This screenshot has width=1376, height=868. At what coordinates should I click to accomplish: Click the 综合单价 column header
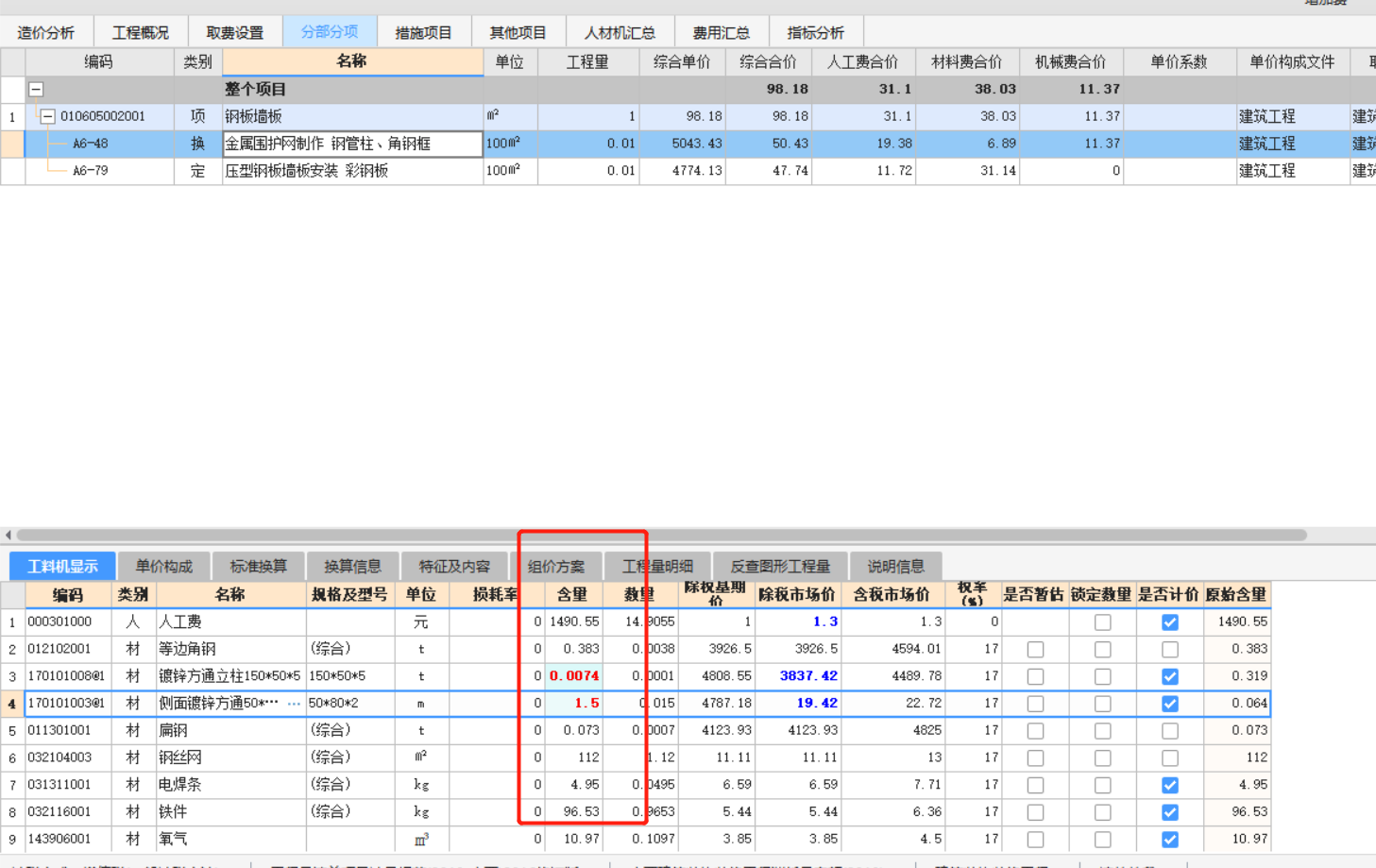coord(682,61)
